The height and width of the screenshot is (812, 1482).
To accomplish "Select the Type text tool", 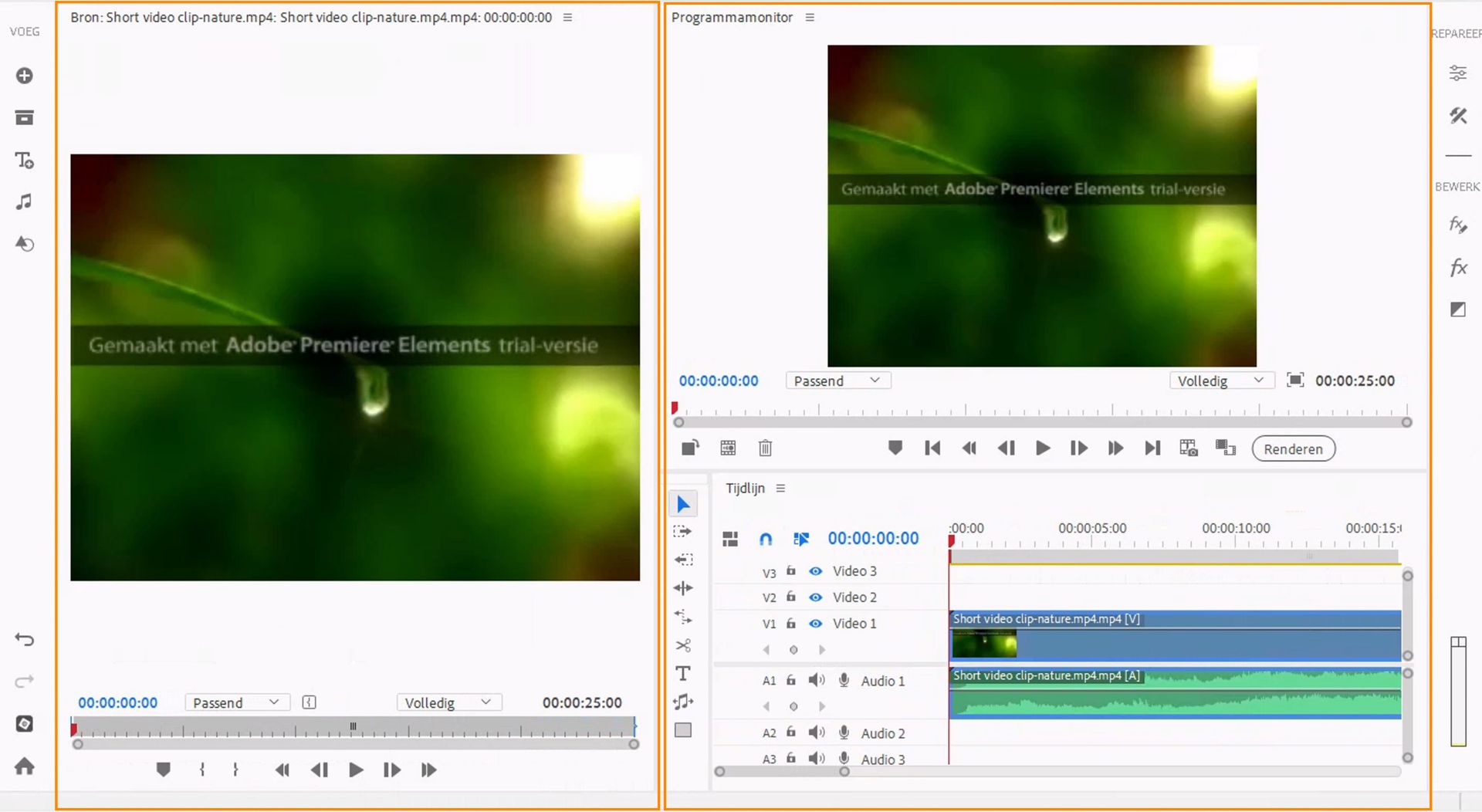I will [x=683, y=674].
